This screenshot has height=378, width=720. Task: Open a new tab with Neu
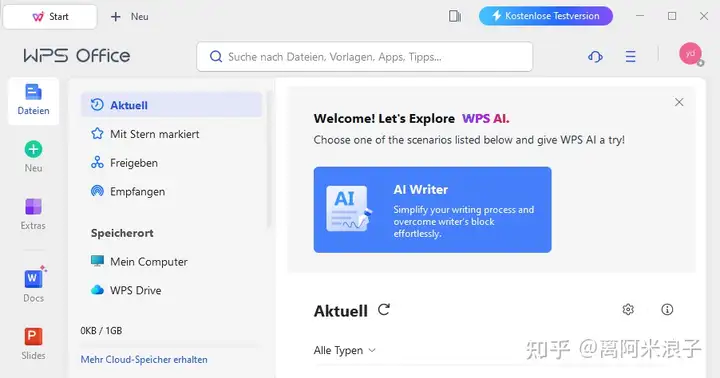(x=129, y=17)
